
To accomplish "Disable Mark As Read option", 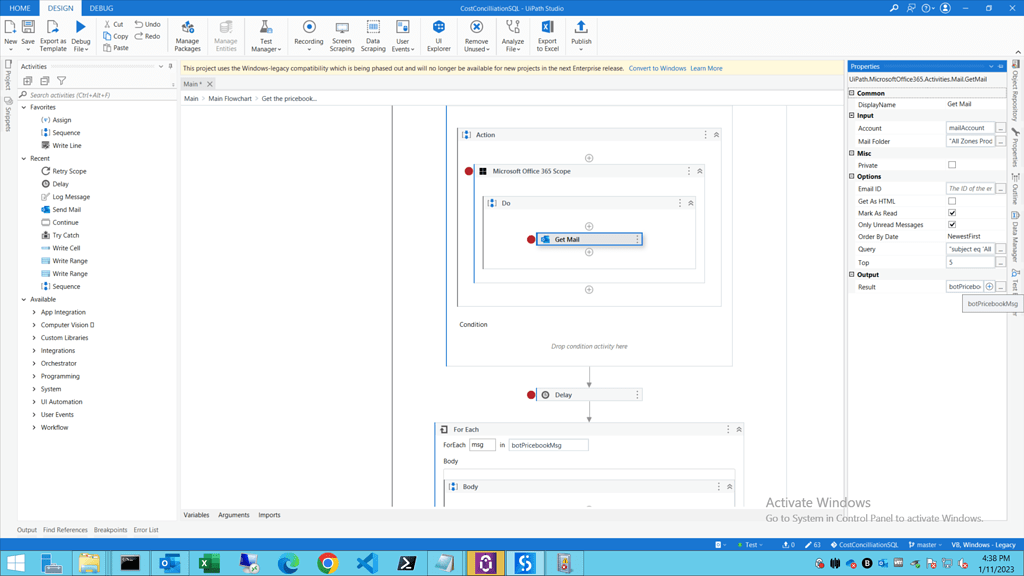I will tap(953, 213).
